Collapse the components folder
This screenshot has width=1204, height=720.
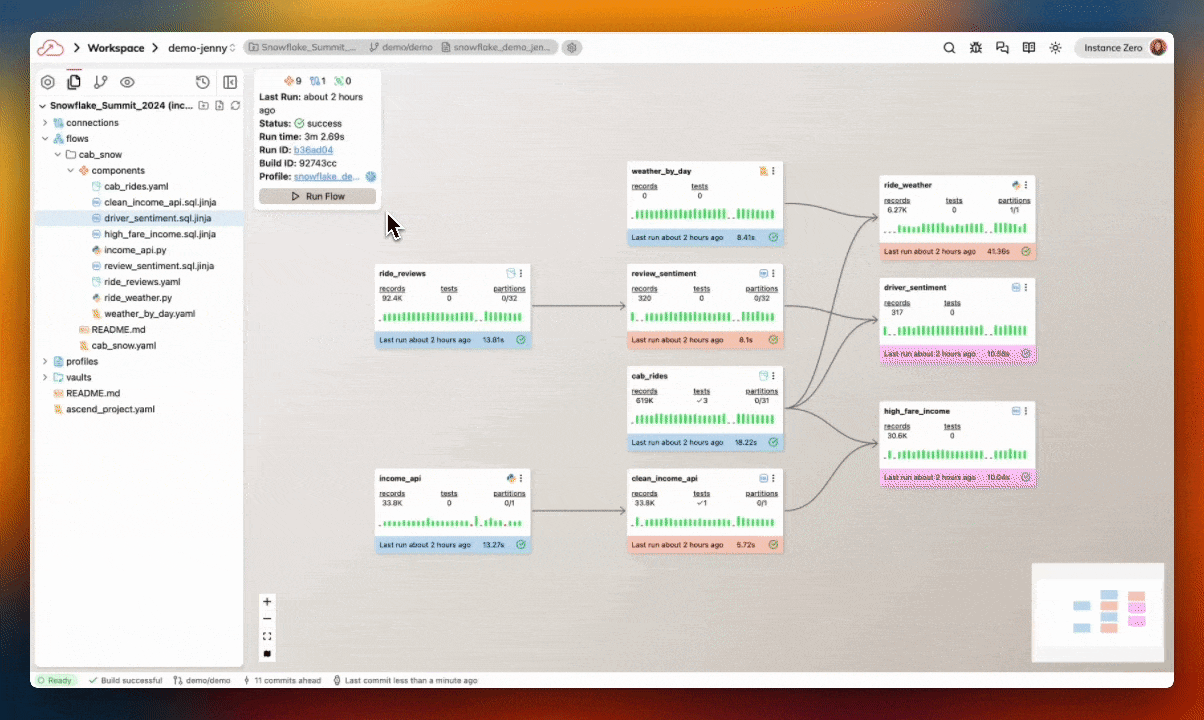pos(70,170)
